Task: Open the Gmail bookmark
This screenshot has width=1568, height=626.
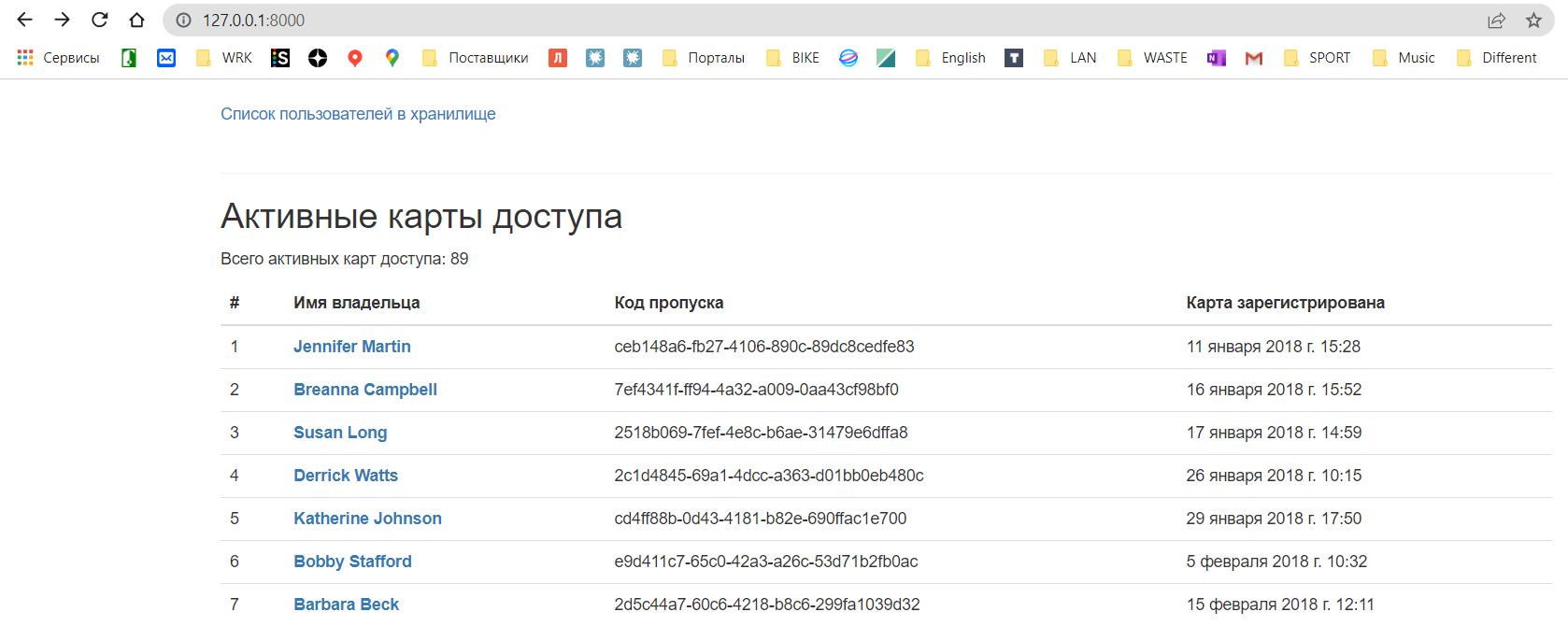Action: (1254, 58)
